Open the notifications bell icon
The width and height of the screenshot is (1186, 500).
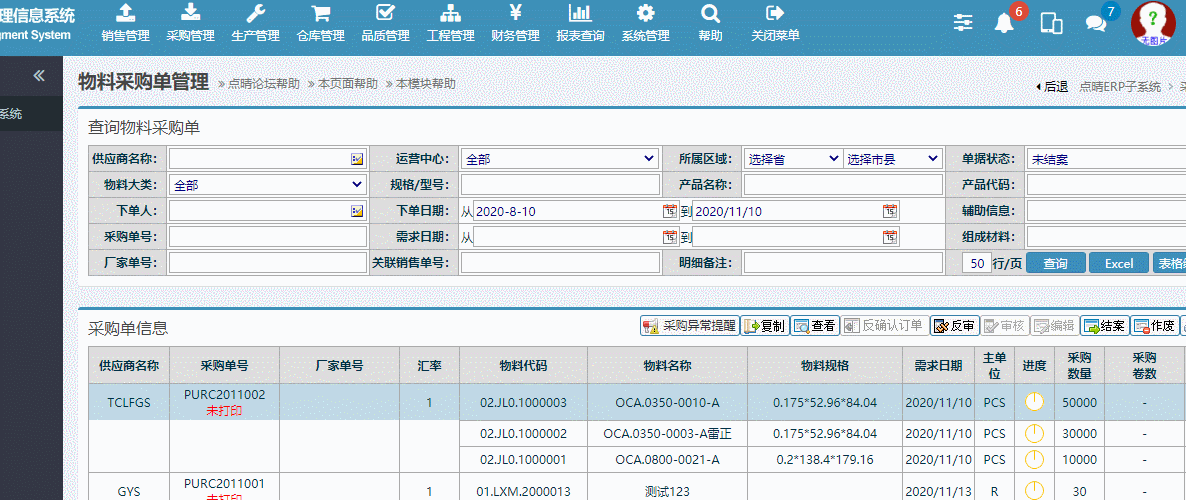1004,23
